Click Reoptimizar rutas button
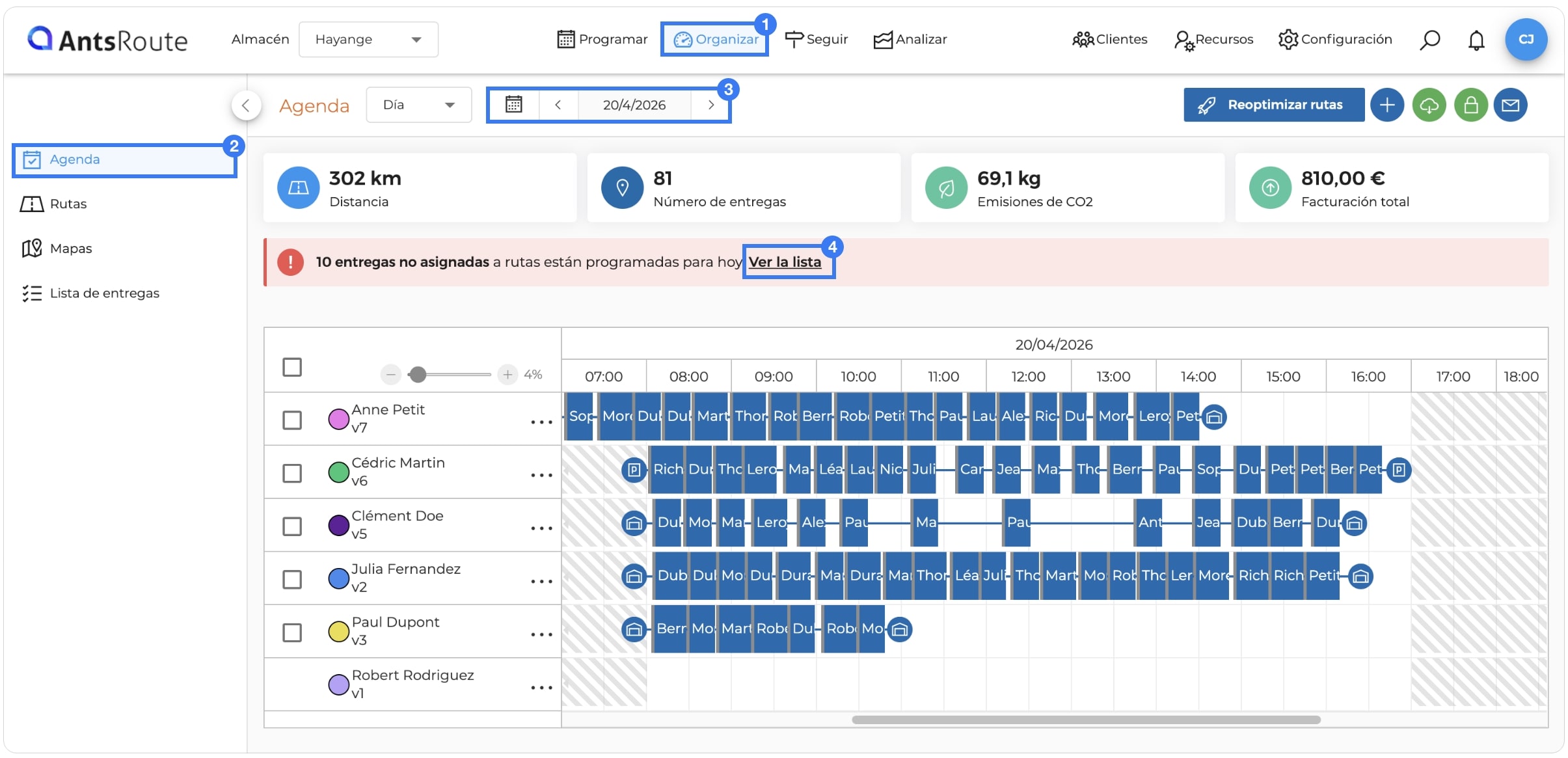 1274,105
